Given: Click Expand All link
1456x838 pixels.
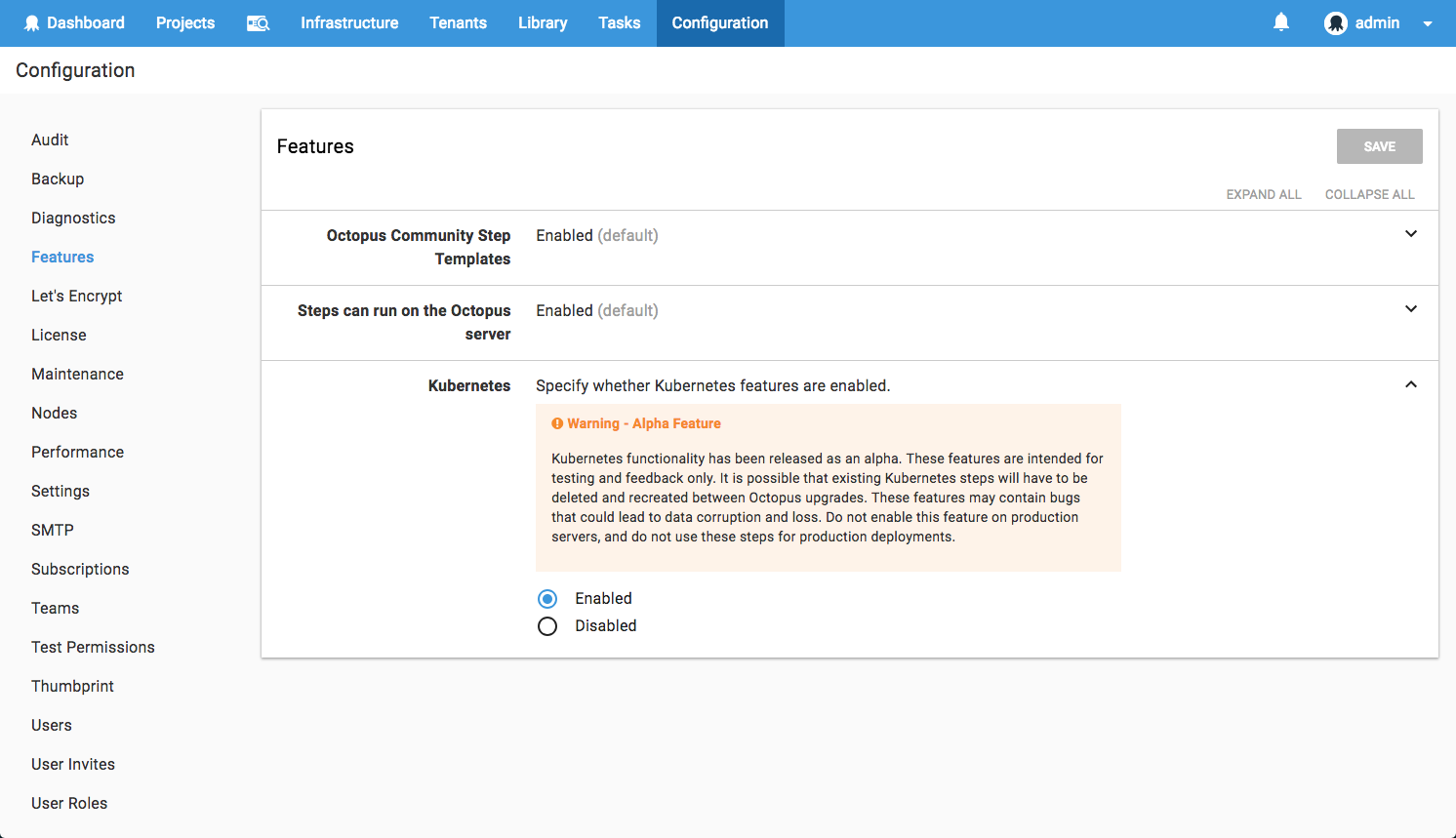Looking at the screenshot, I should 1264,194.
